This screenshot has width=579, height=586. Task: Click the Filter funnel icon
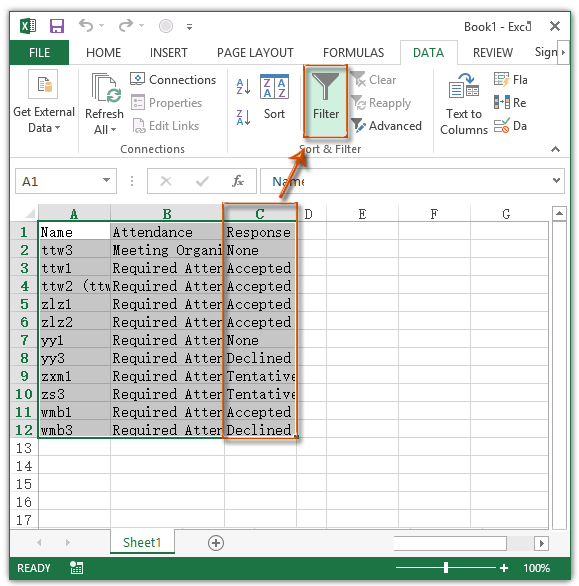click(x=325, y=87)
